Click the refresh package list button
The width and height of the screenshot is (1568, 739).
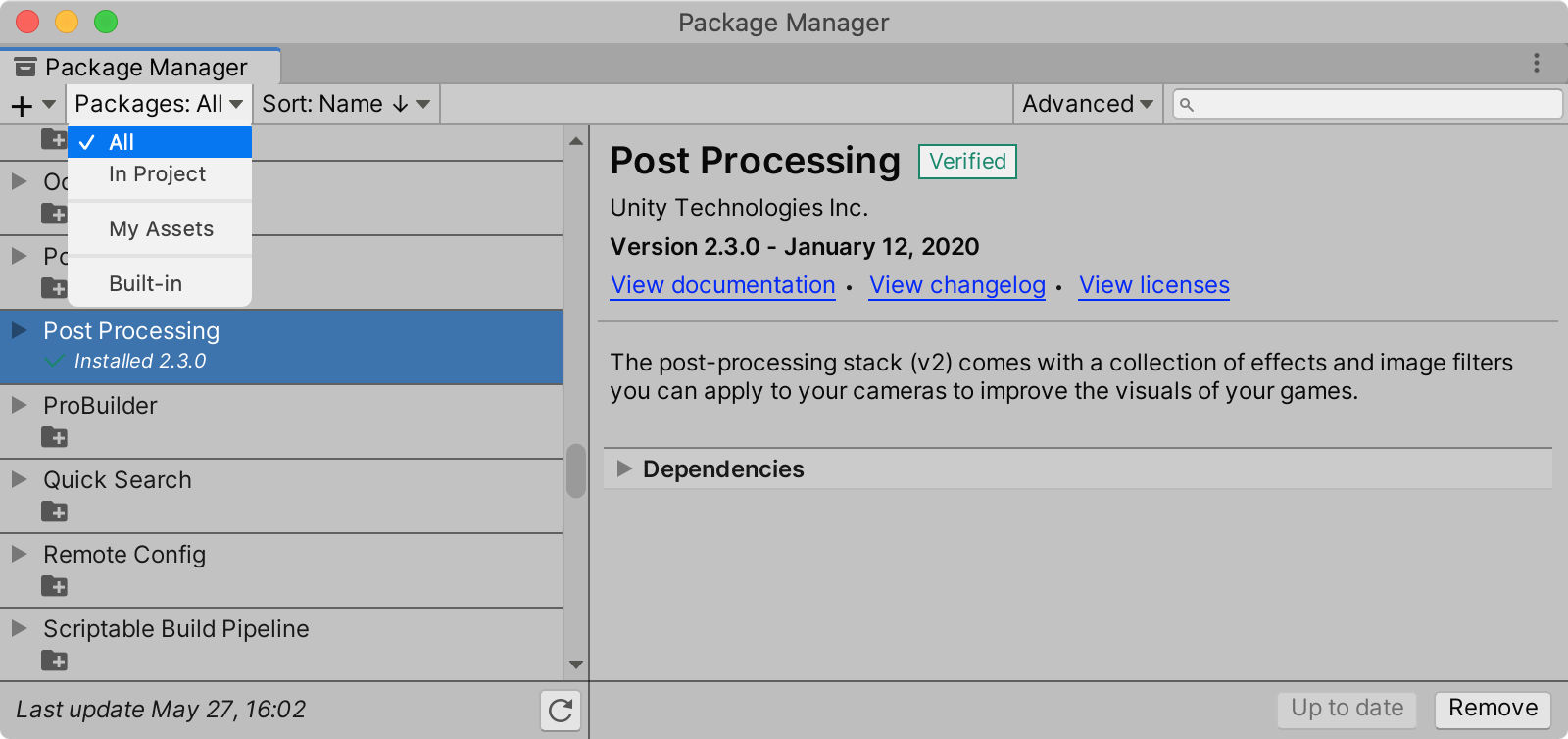tap(561, 711)
